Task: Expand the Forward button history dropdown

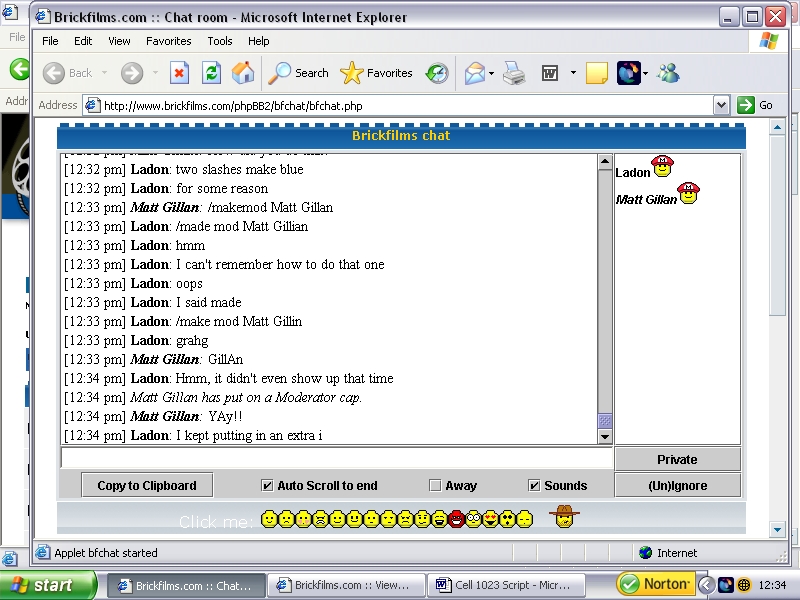Action: coord(155,73)
